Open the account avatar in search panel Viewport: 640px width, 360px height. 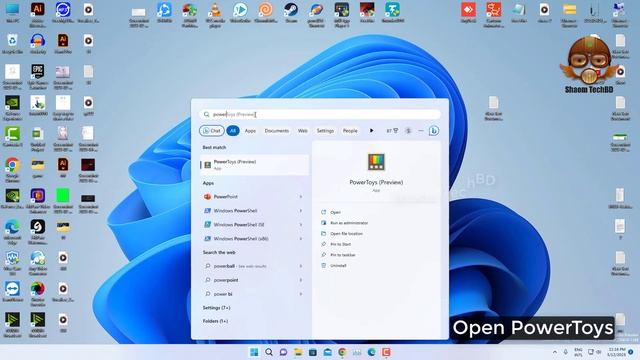[408, 131]
